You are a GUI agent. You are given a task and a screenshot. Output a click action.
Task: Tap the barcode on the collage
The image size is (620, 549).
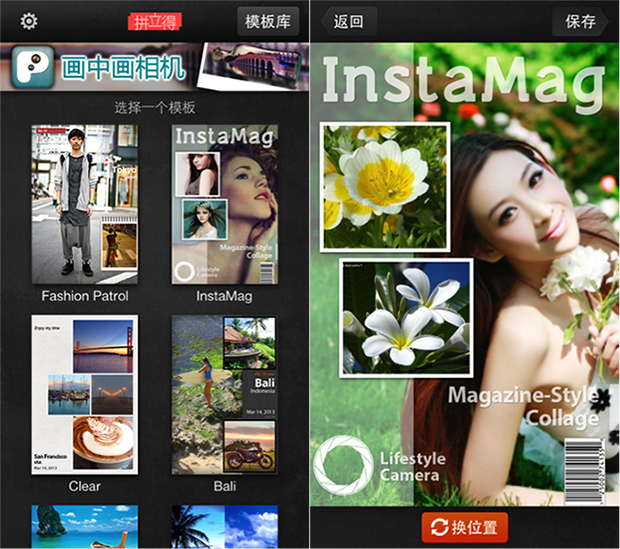(x=585, y=471)
